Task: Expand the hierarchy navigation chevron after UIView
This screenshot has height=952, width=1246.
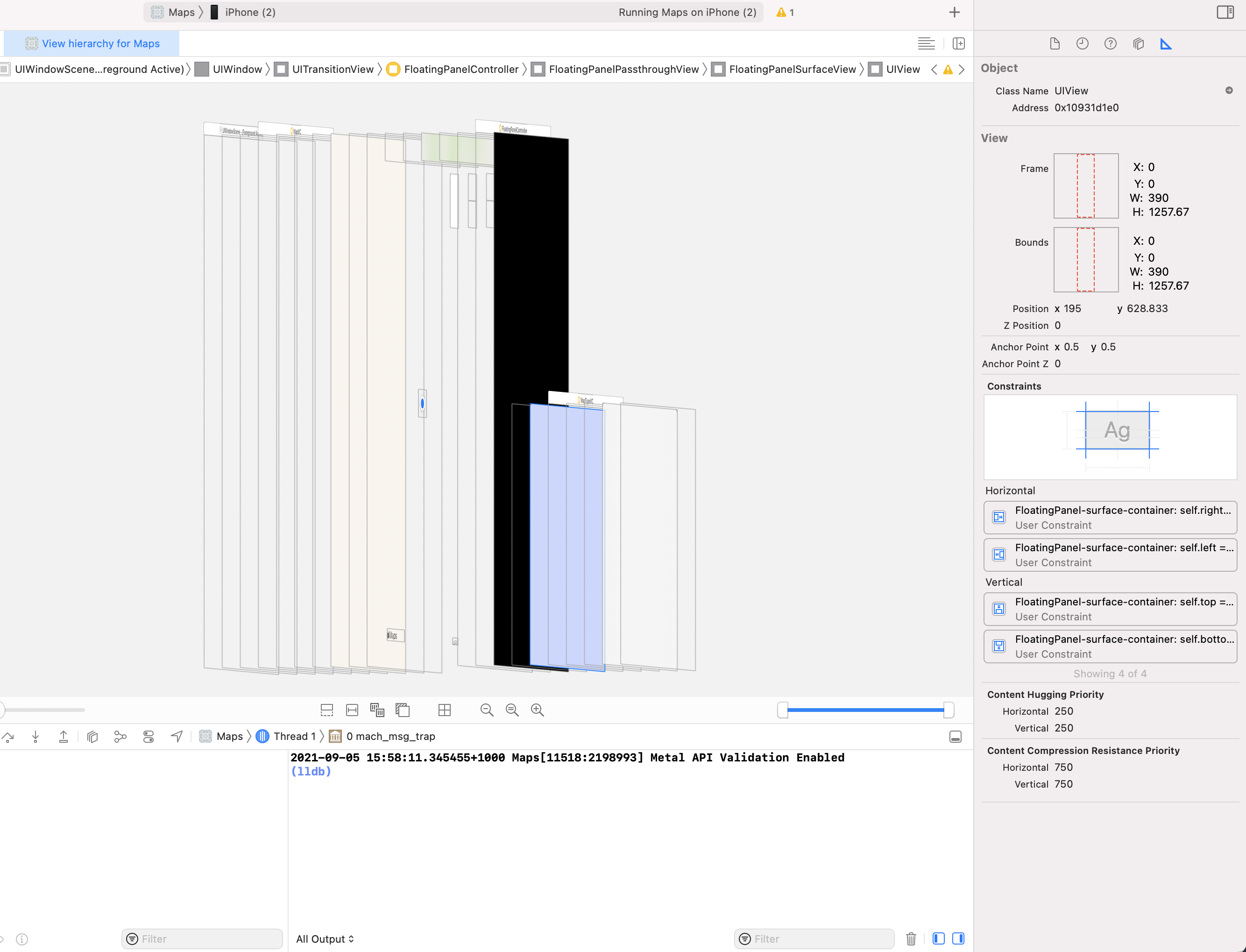Action: 962,69
